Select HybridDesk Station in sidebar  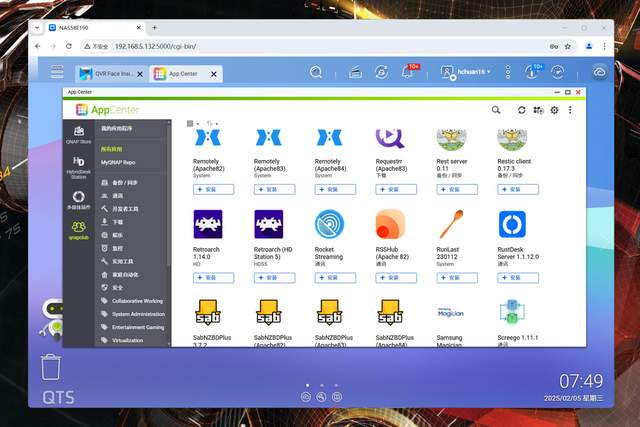click(x=79, y=167)
